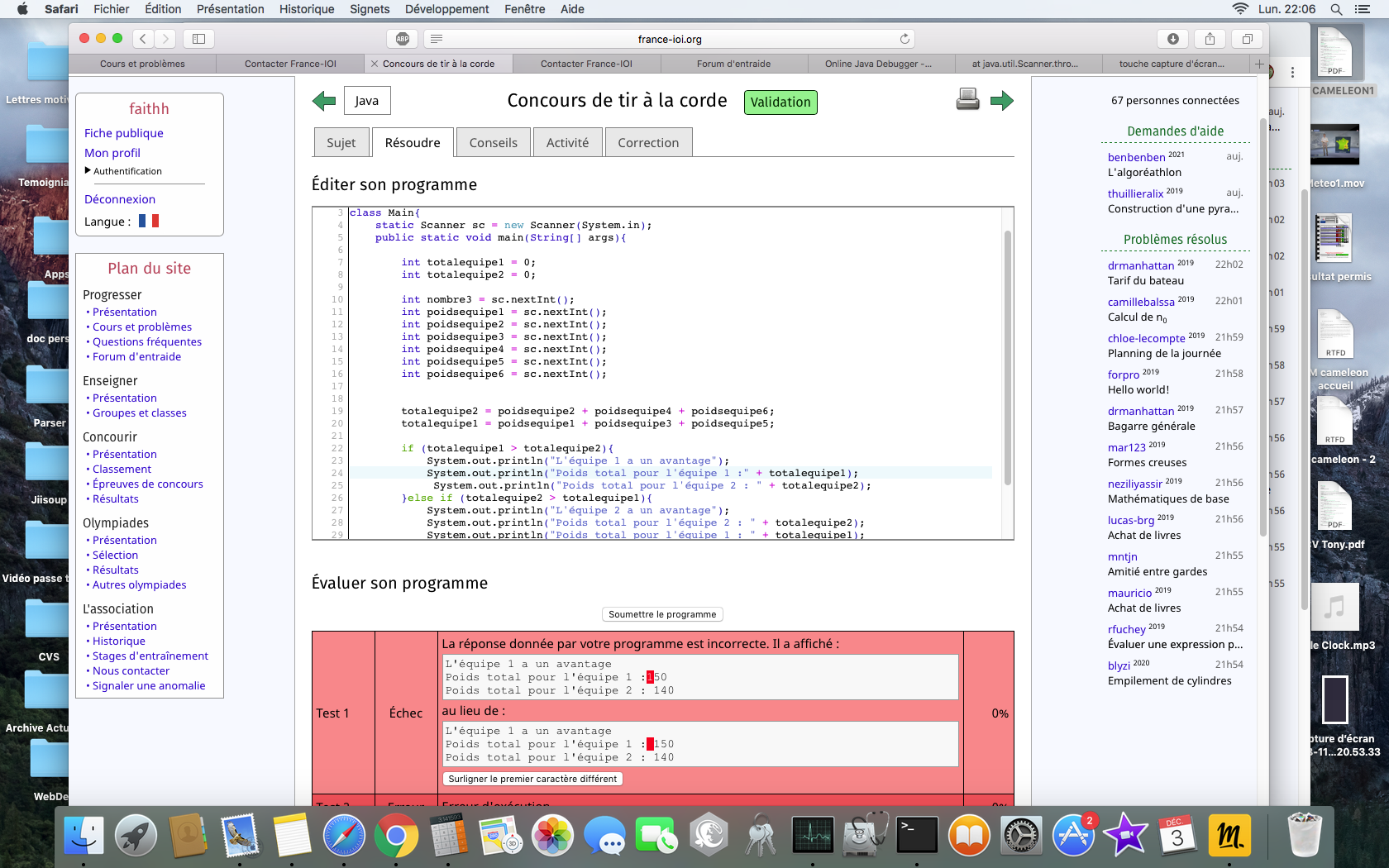Click the france-ioi.org address bar
Image resolution: width=1389 pixels, height=868 pixels.
click(x=669, y=39)
